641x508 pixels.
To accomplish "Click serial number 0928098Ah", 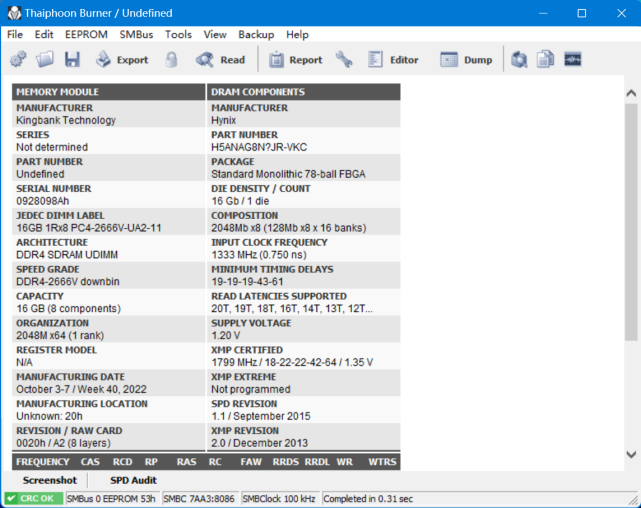I will coord(43,201).
